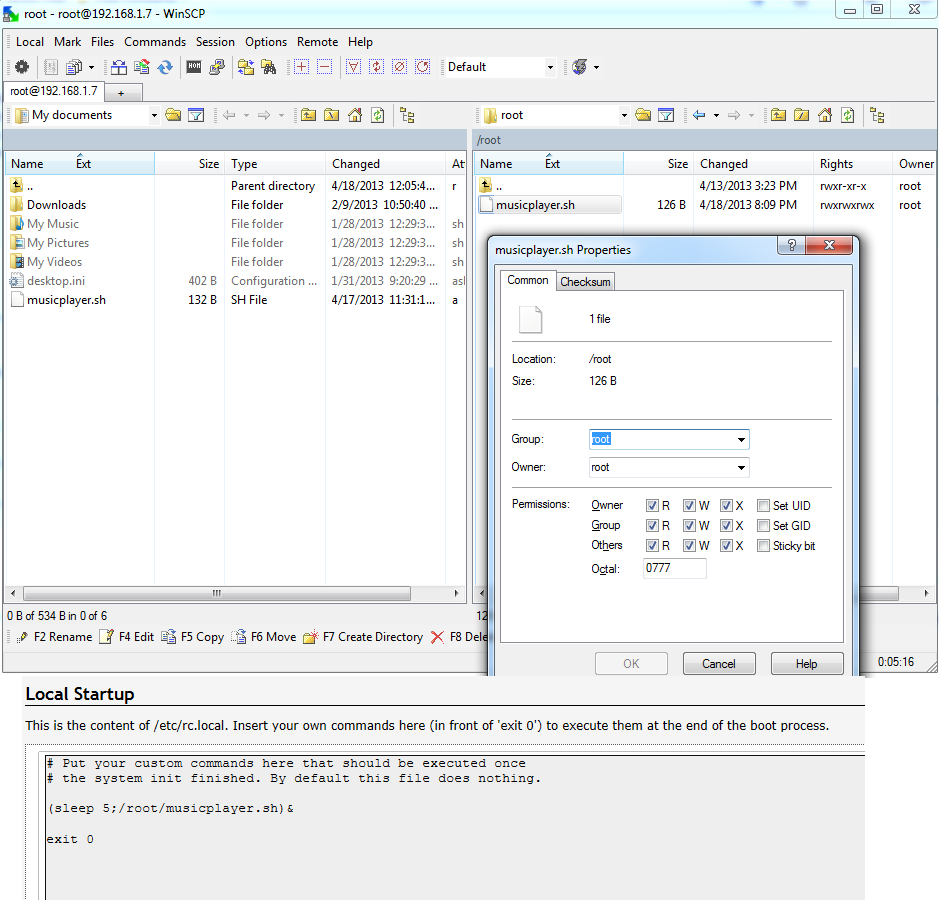
Task: Open a new session tab with plus
Action: coord(122,93)
